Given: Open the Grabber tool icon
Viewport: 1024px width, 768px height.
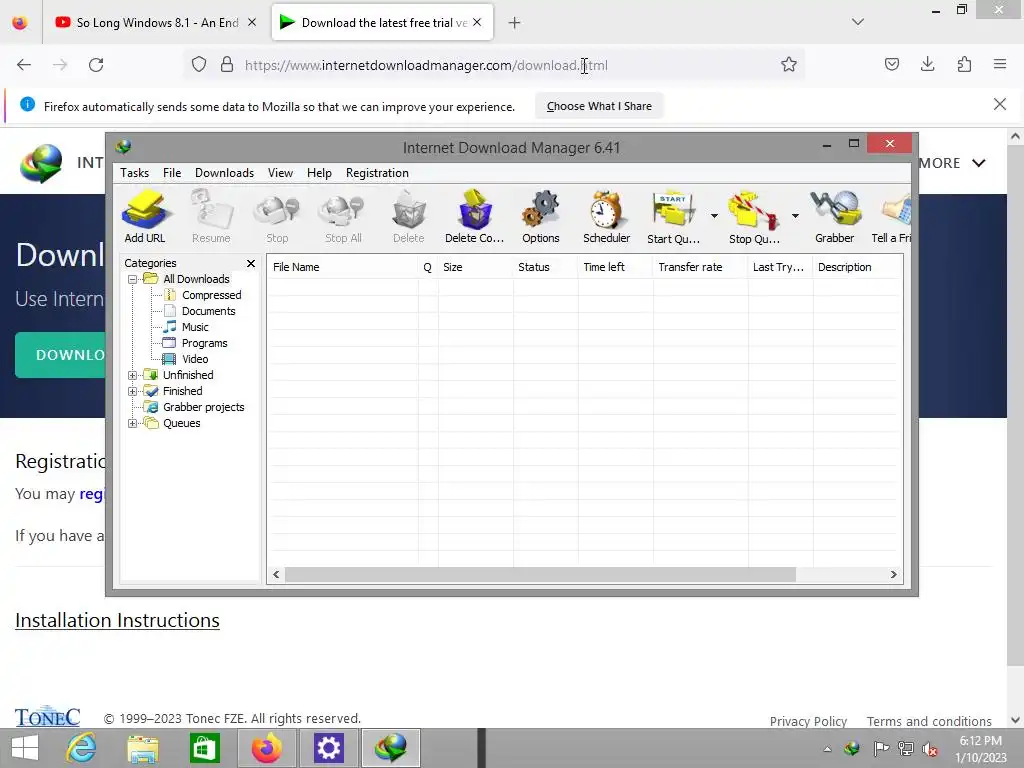Looking at the screenshot, I should [835, 217].
